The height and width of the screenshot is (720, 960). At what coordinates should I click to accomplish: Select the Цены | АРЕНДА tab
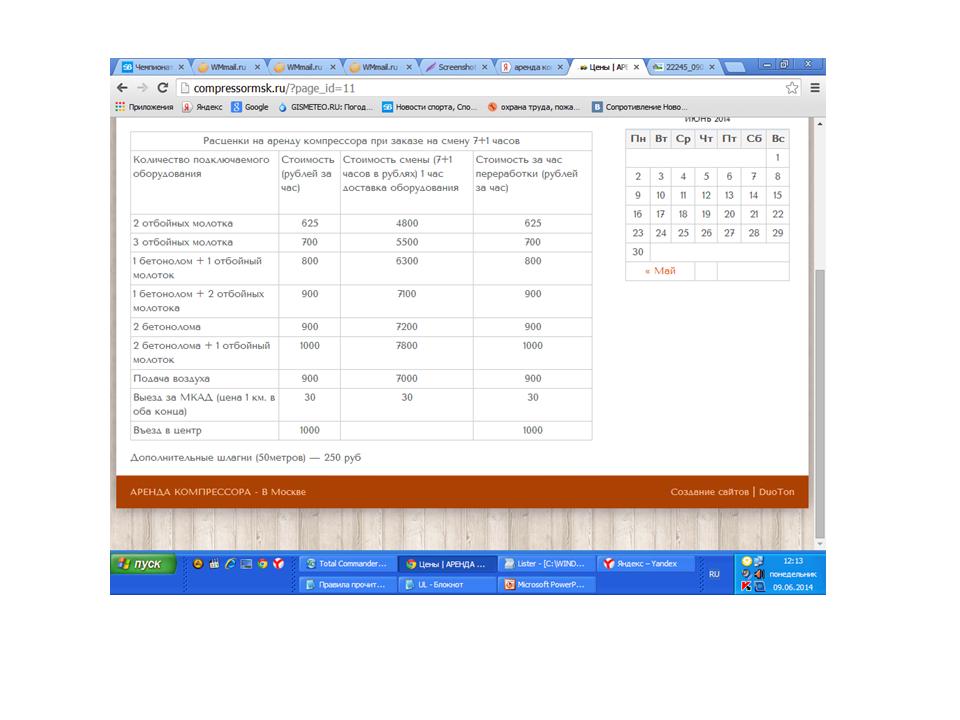pos(607,67)
